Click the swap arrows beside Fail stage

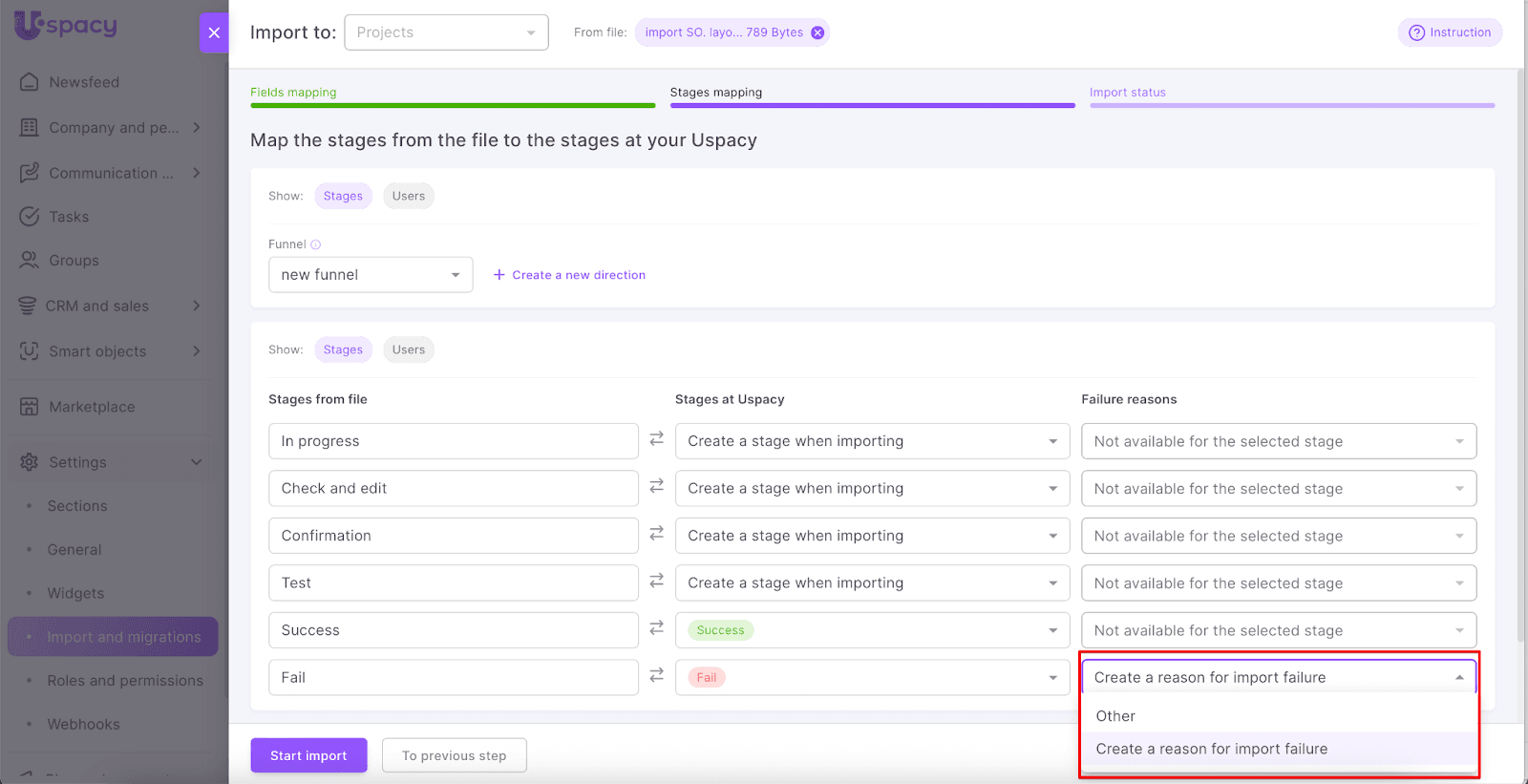[x=656, y=675]
